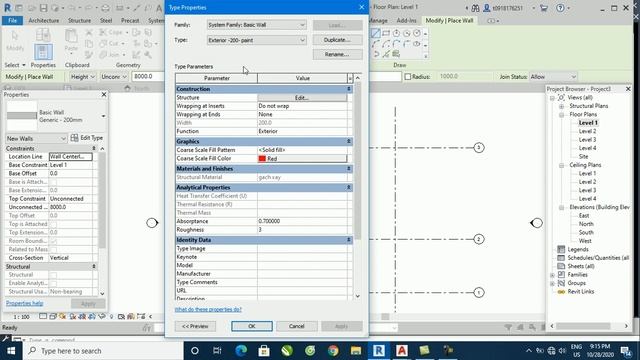The width and height of the screenshot is (640, 360).
Task: Select the Modify arrow tool
Action: [15, 36]
